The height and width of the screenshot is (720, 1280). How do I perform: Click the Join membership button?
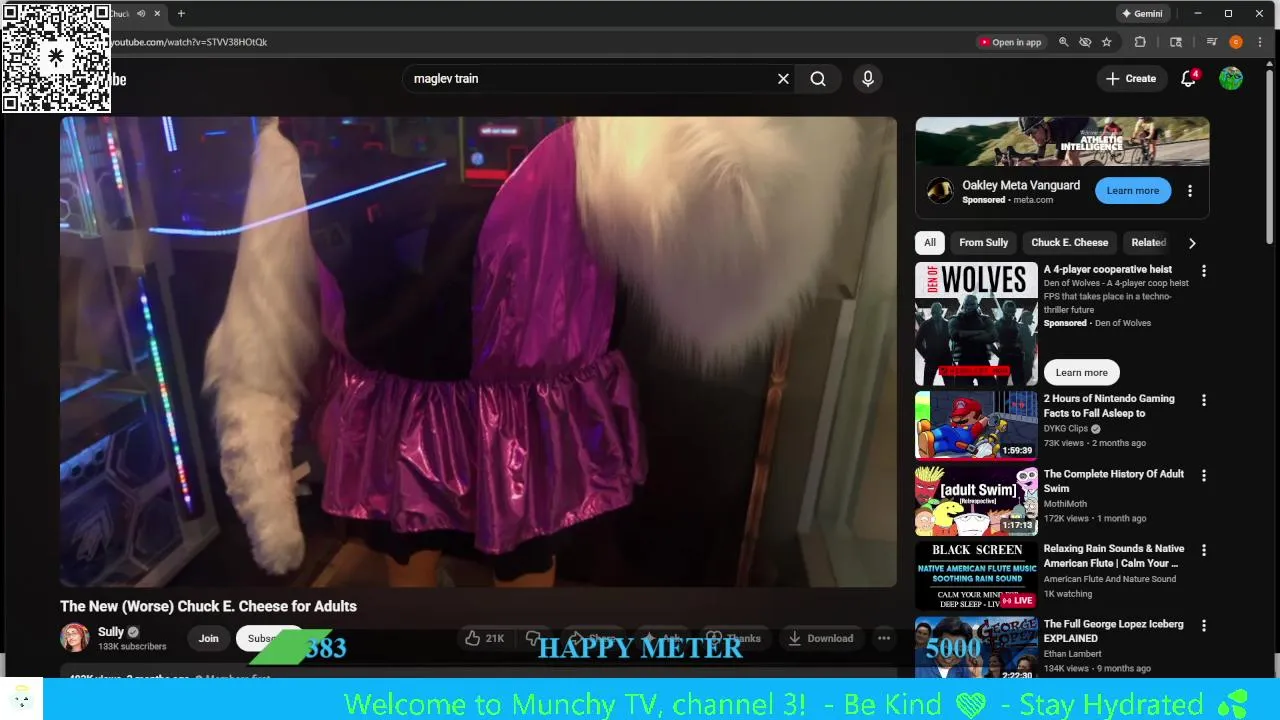point(208,638)
